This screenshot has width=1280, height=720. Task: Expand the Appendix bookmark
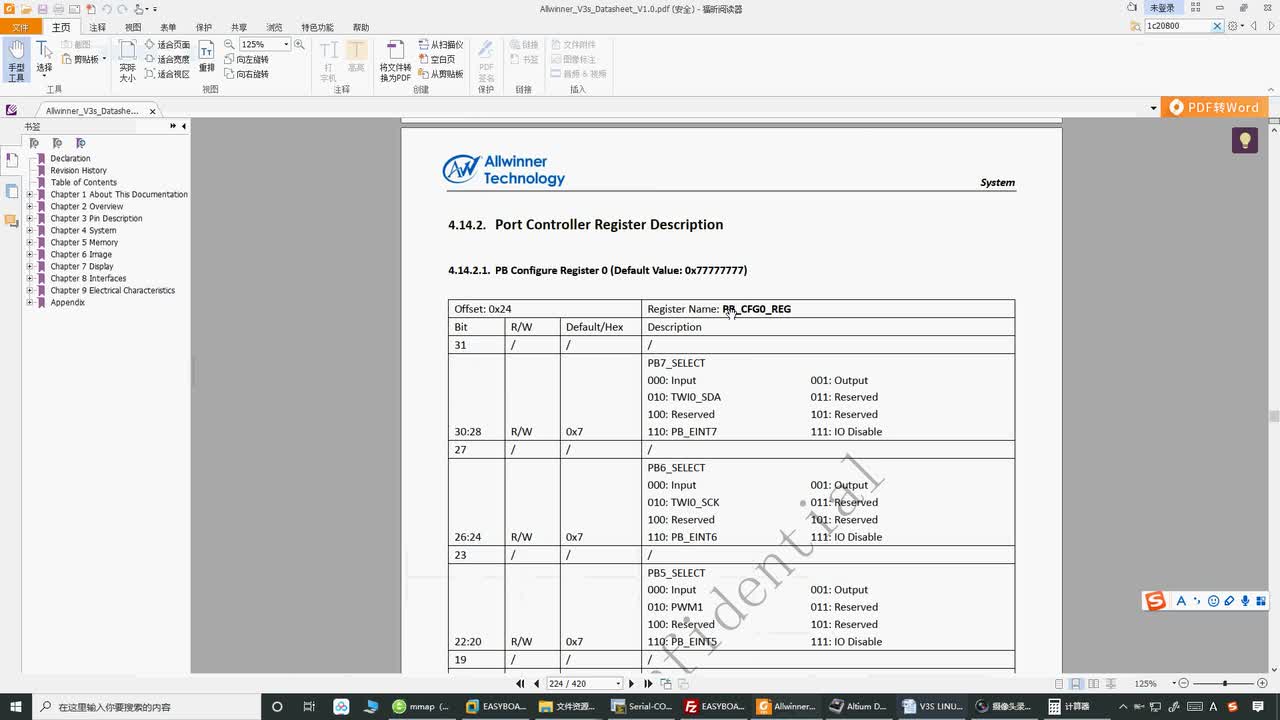click(29, 302)
